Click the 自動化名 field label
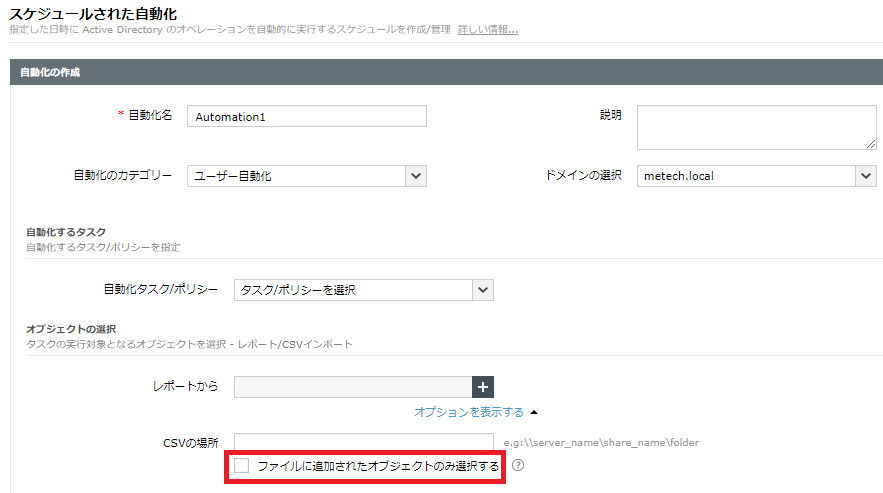The image size is (883, 493). click(150, 115)
